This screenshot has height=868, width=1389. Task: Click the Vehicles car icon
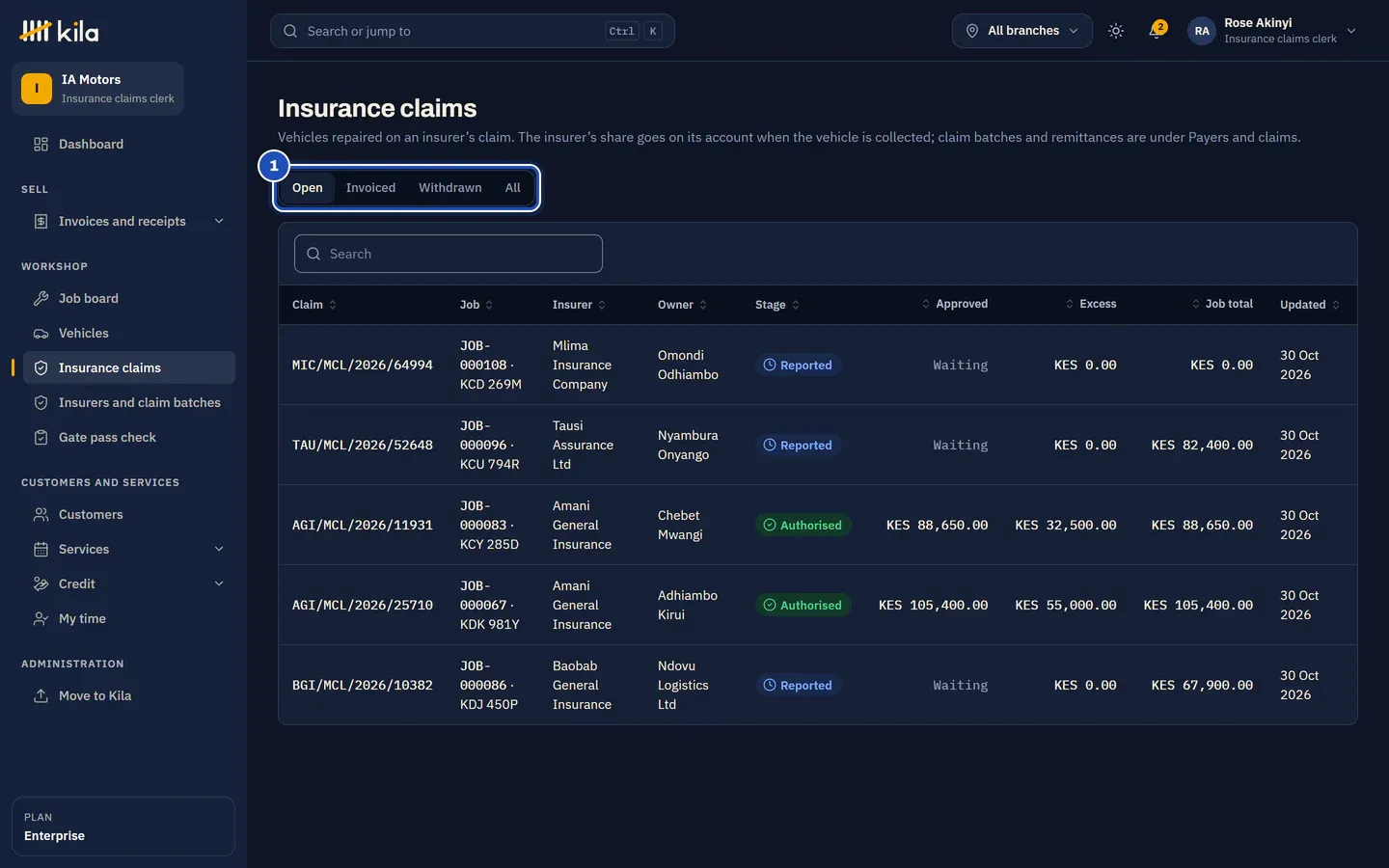41,333
